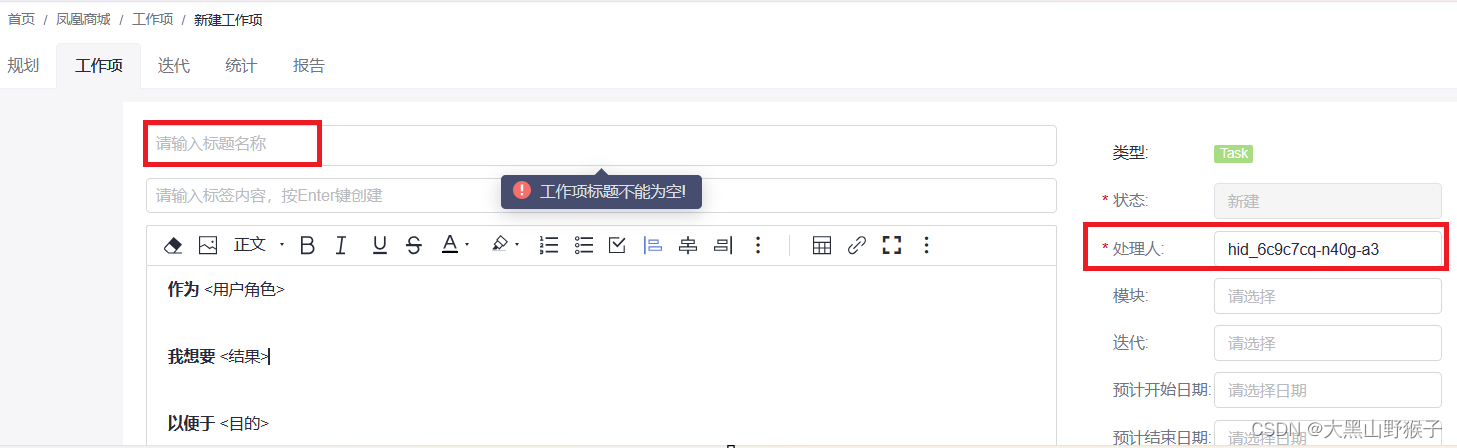The image size is (1457, 448).
Task: Open the 模块 select dropdown
Action: [1328, 296]
